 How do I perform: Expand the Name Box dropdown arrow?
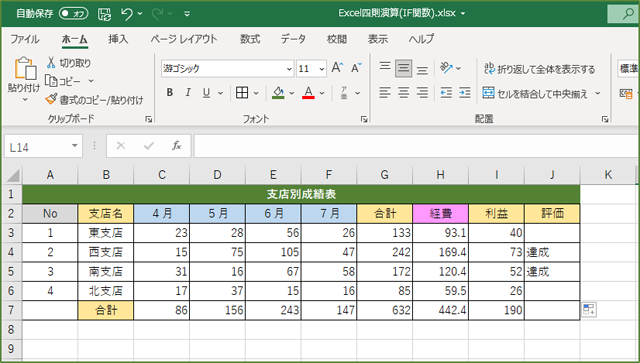coord(75,146)
